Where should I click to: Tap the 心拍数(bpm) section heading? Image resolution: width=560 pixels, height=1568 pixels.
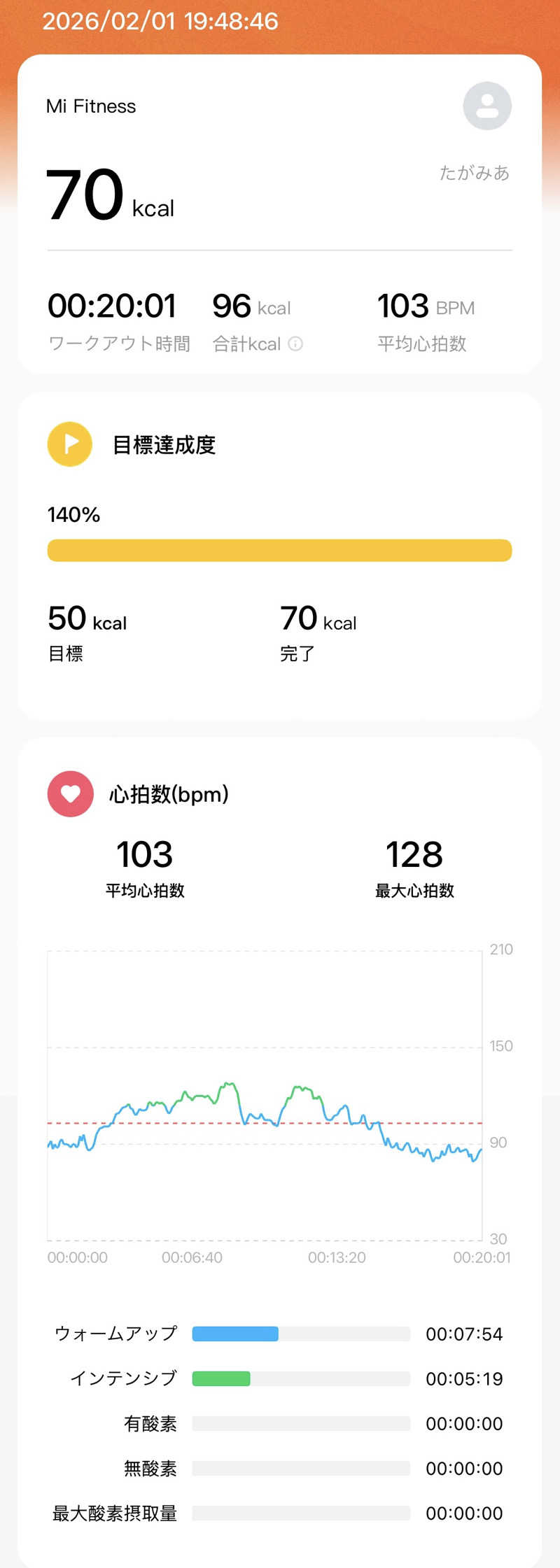[x=169, y=794]
